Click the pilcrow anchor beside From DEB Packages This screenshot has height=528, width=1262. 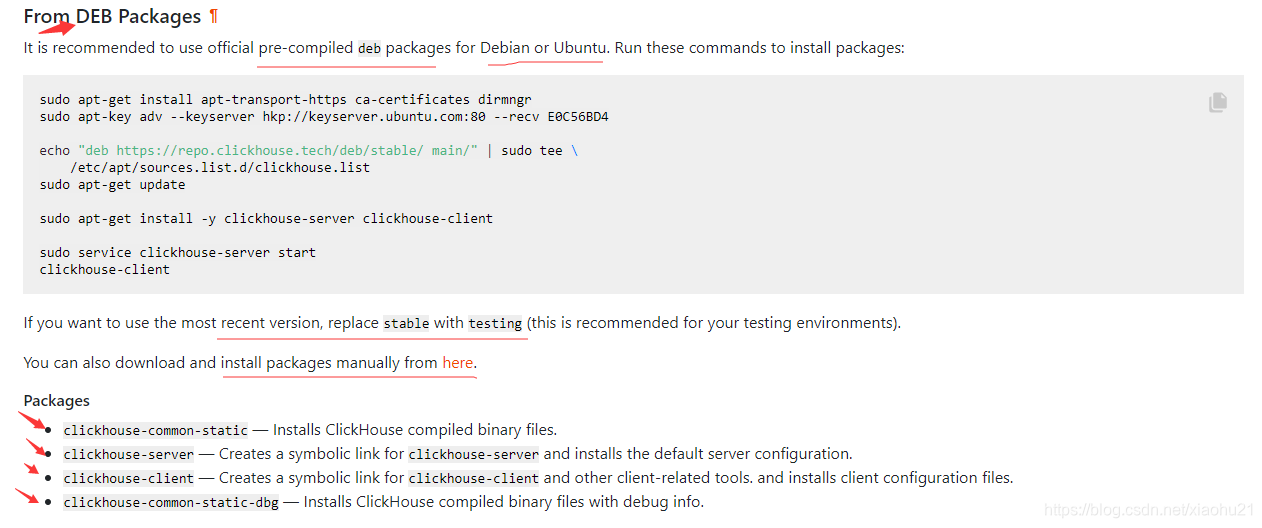click(214, 17)
